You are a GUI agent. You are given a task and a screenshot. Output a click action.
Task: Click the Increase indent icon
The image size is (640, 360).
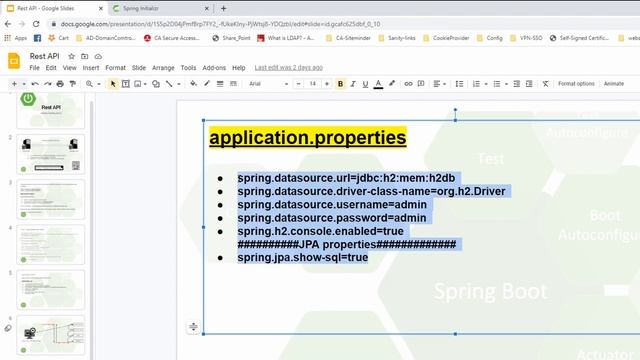[529, 84]
